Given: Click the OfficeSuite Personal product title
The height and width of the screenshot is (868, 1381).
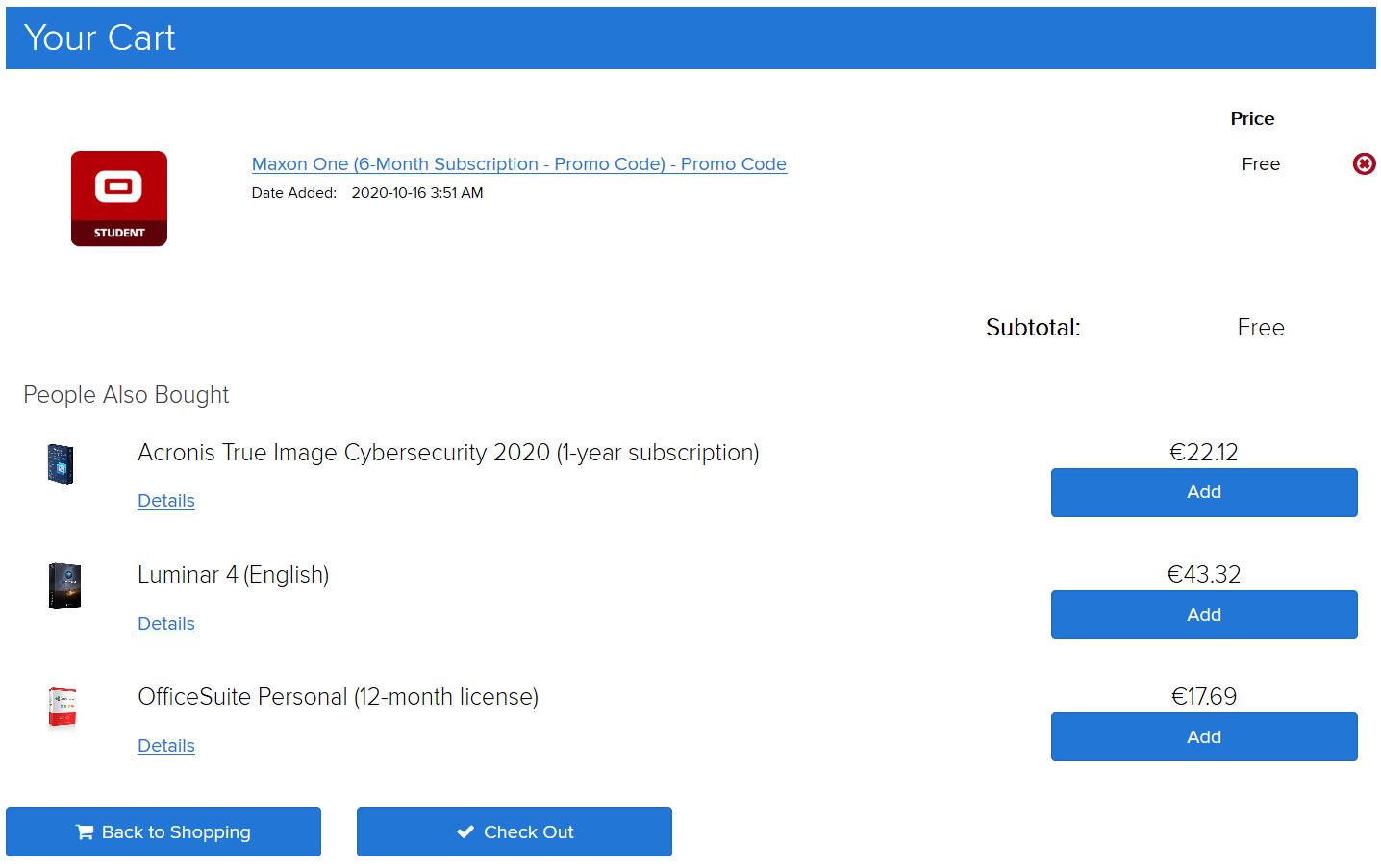Looking at the screenshot, I should (339, 697).
